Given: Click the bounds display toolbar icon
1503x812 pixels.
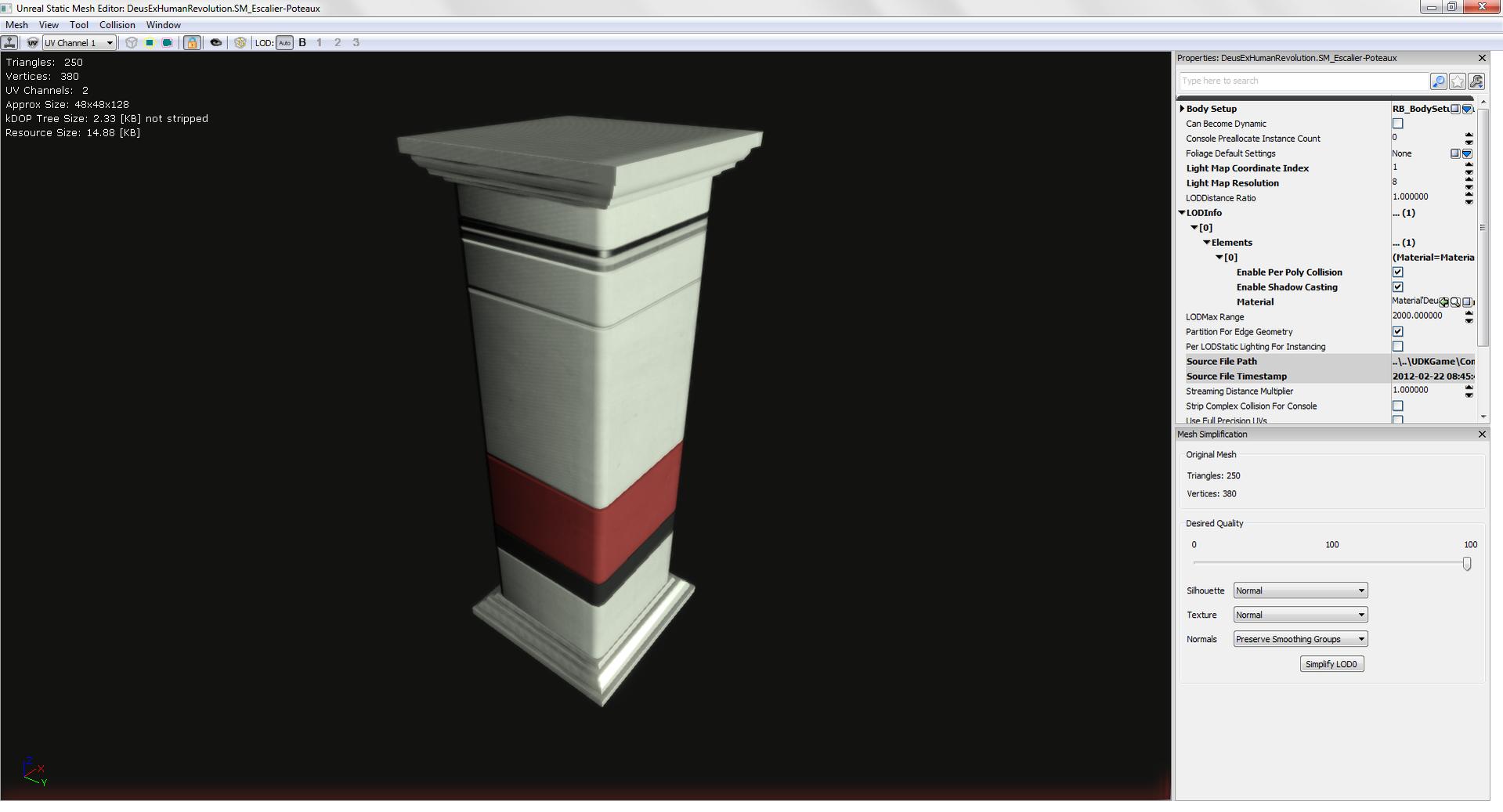Looking at the screenshot, I should pos(167,43).
